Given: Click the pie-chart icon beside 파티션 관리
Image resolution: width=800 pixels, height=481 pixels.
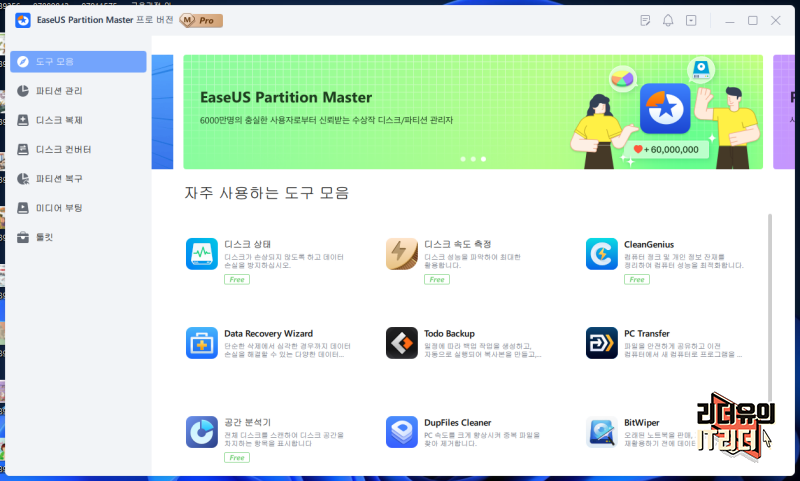Looking at the screenshot, I should (x=23, y=91).
